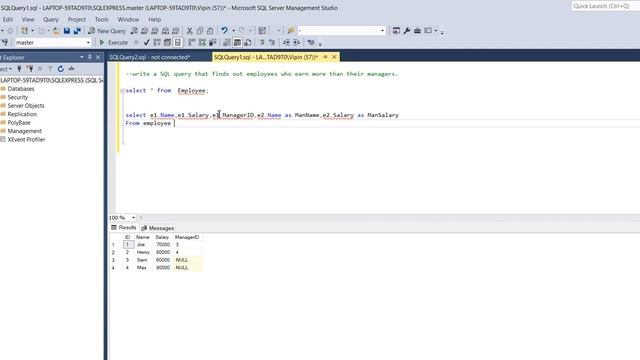Click the Open File folder icon
Viewport: 640px width, 360px height.
click(x=56, y=31)
